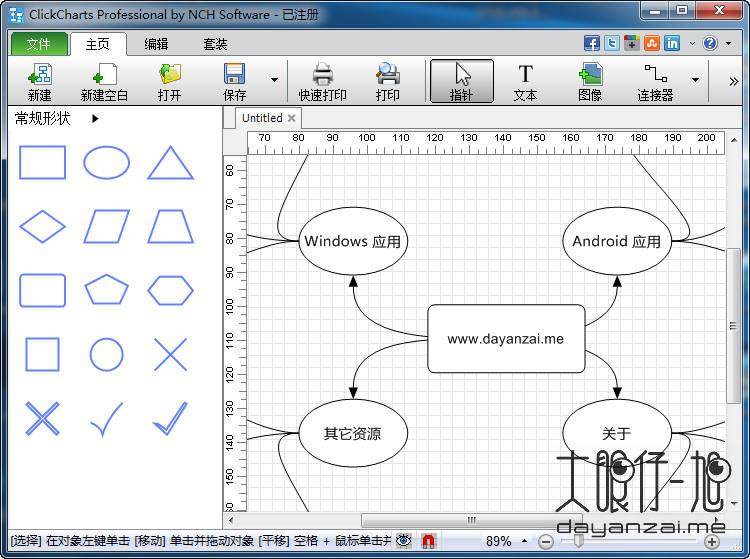
Task: Pick the ellipse shape in the palette
Action: pos(106,163)
